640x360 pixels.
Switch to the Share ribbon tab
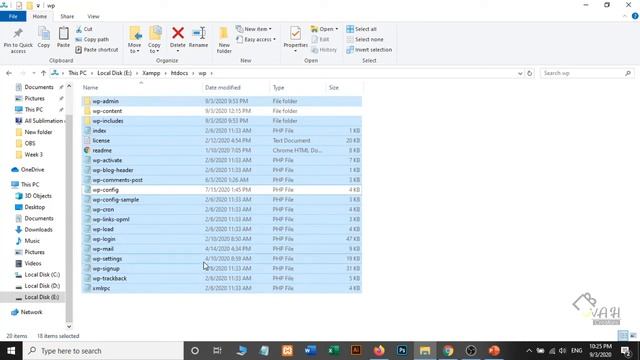[67, 16]
